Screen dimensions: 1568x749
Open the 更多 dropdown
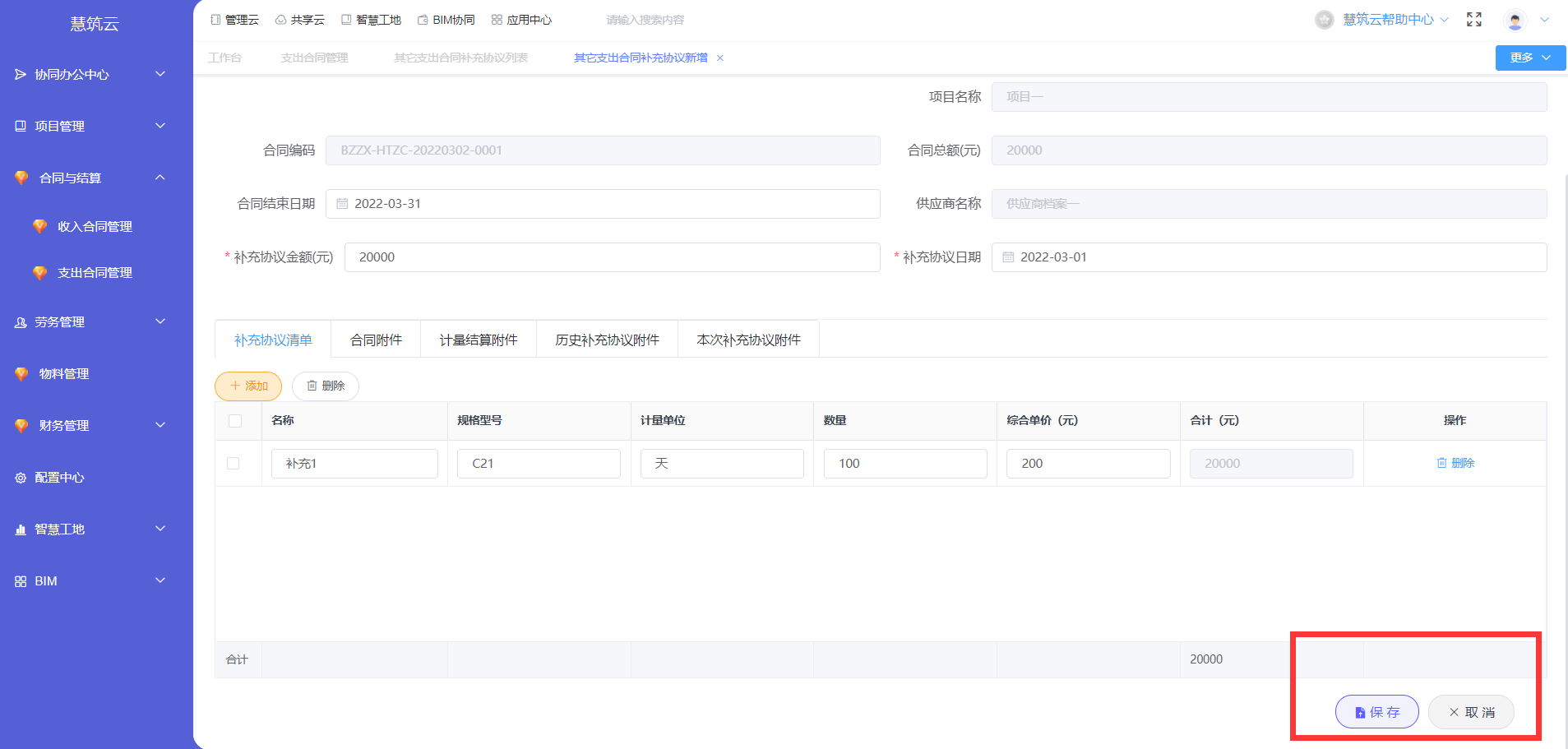1530,58
